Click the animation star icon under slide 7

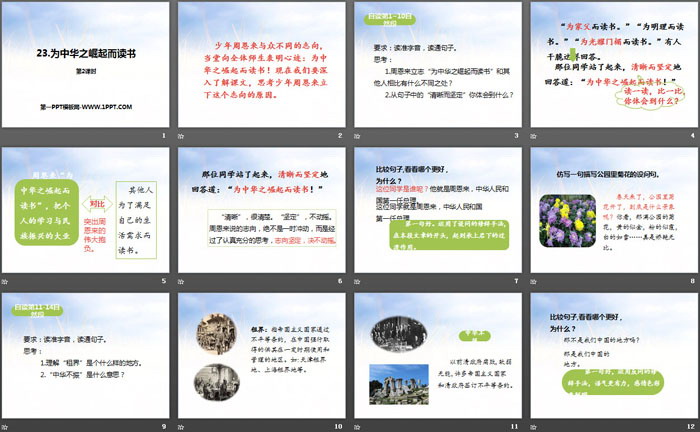click(357, 282)
